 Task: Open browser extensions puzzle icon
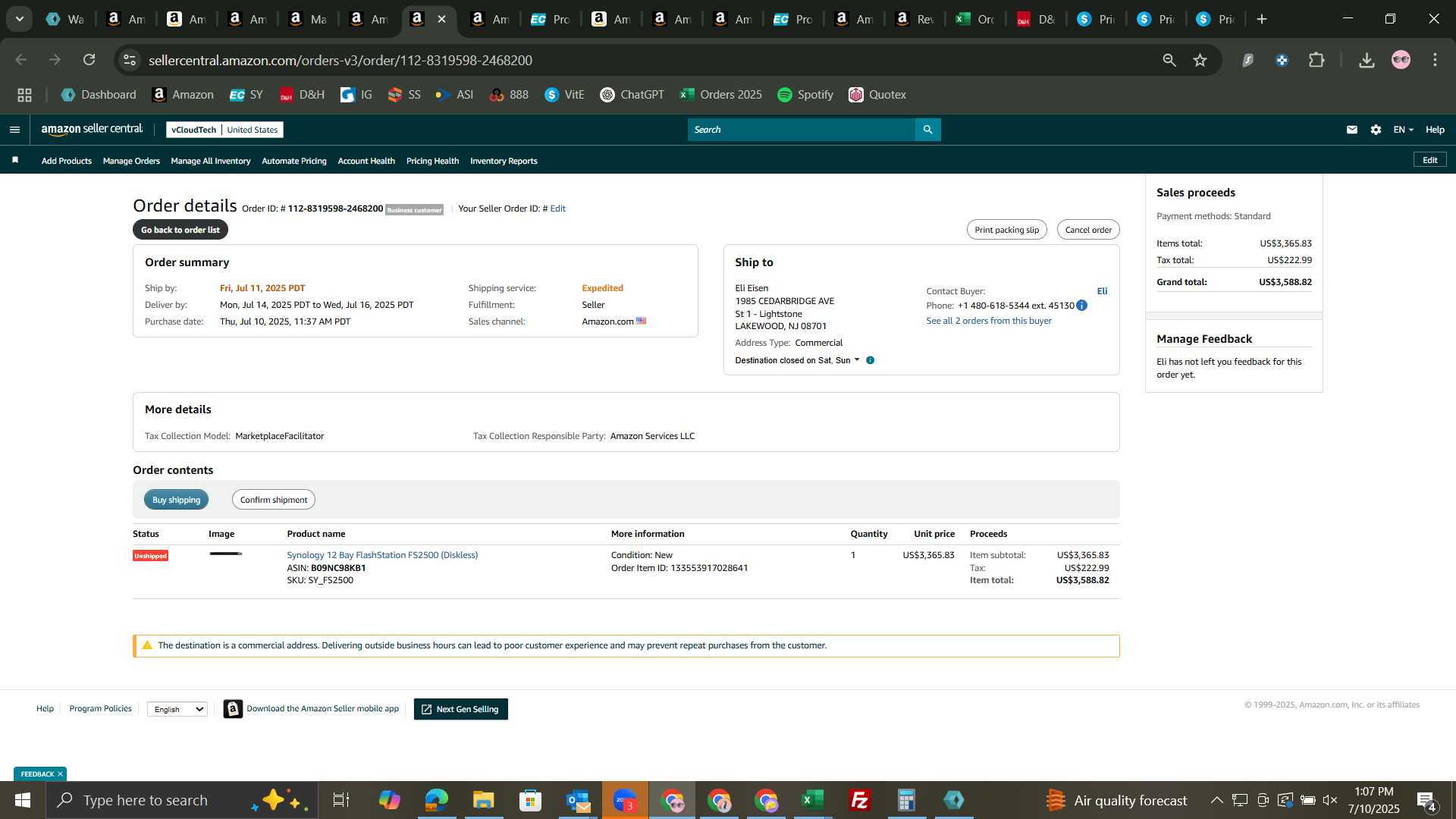1317,60
